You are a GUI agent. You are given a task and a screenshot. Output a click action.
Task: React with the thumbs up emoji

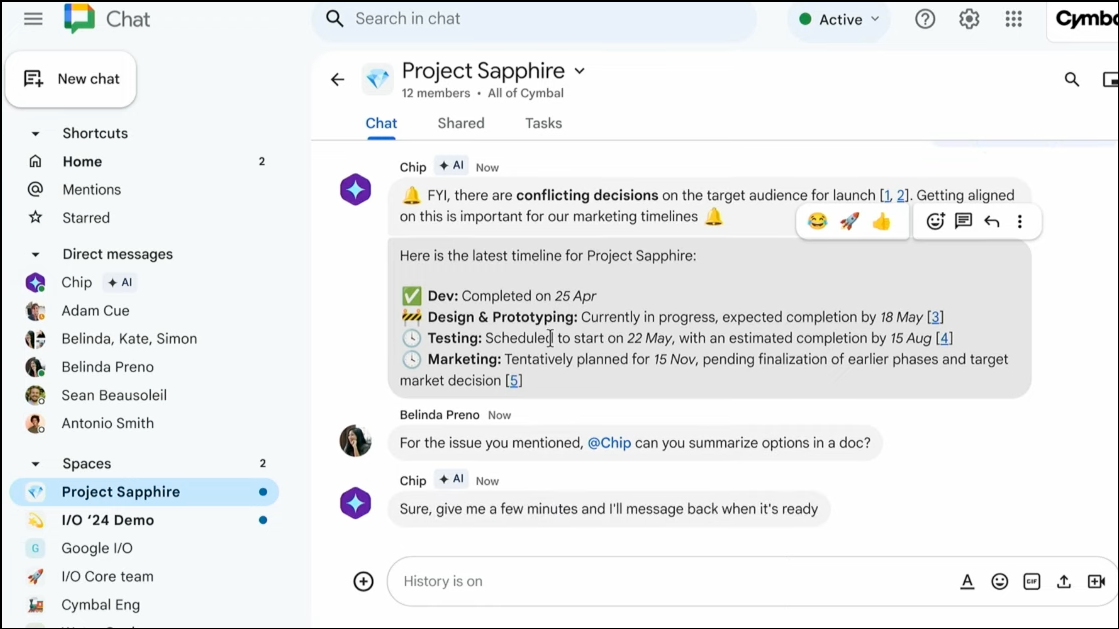point(881,221)
